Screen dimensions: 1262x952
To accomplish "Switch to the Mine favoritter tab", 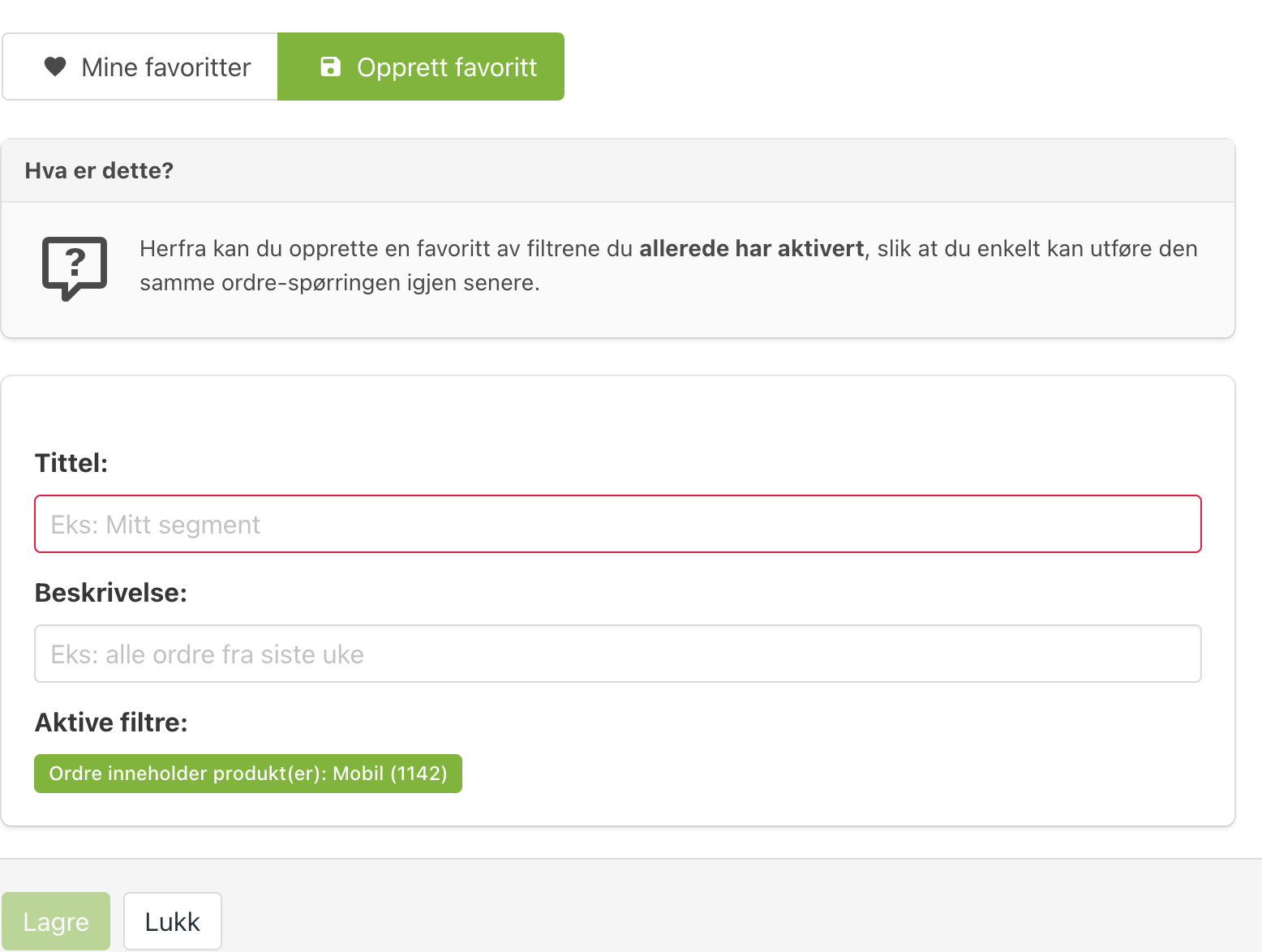I will pos(140,66).
